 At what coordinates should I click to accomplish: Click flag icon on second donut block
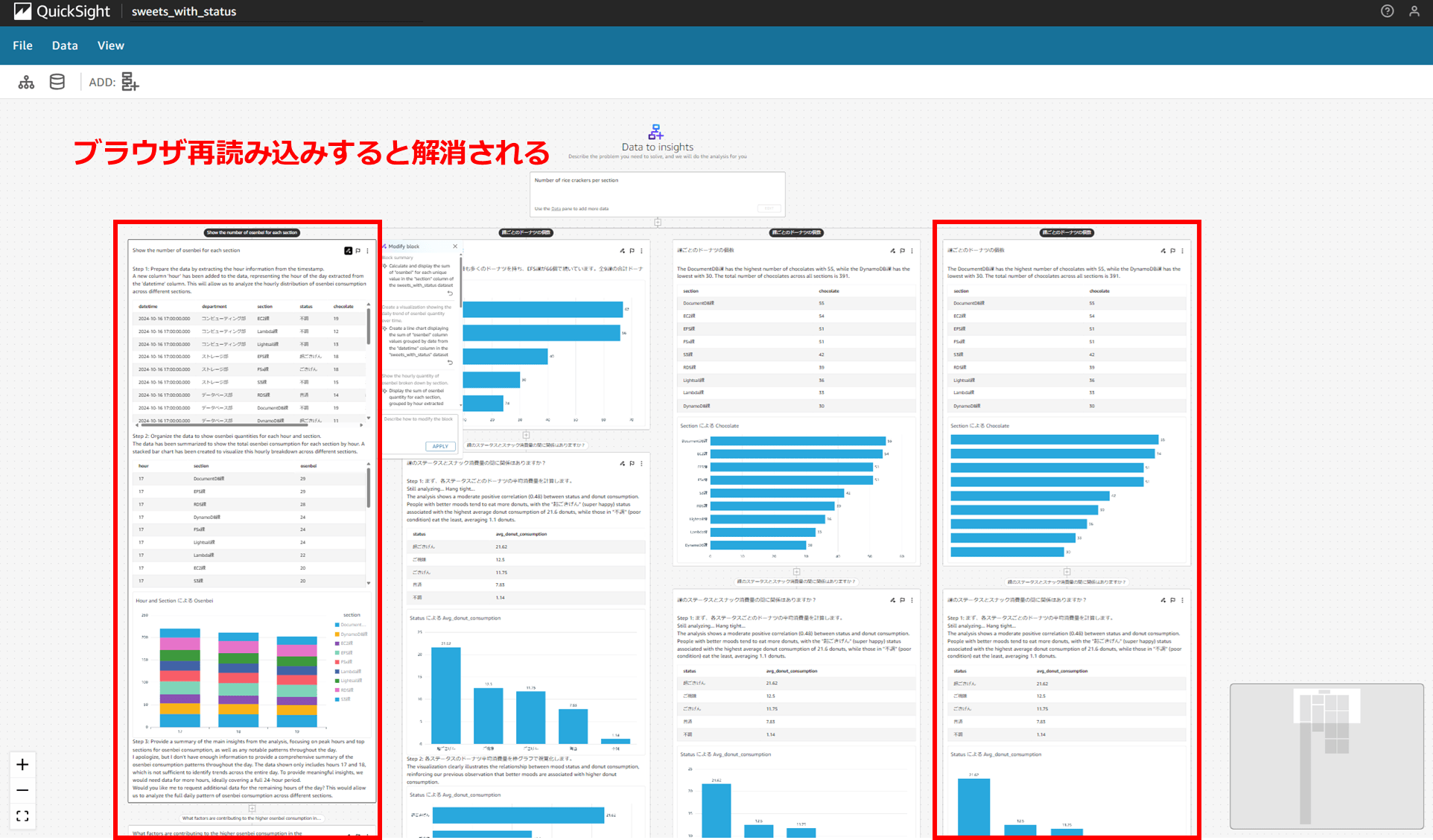pos(632,251)
